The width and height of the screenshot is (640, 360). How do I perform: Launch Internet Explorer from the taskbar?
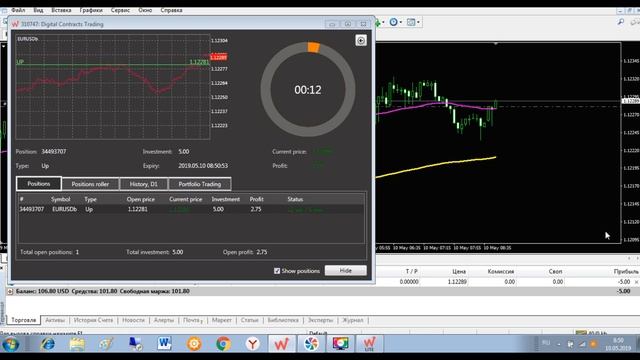point(47,344)
